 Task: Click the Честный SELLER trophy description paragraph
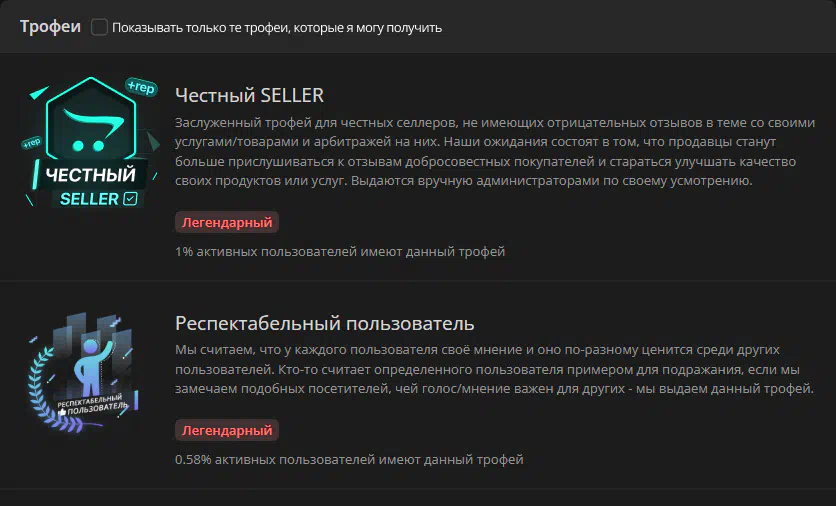point(495,151)
